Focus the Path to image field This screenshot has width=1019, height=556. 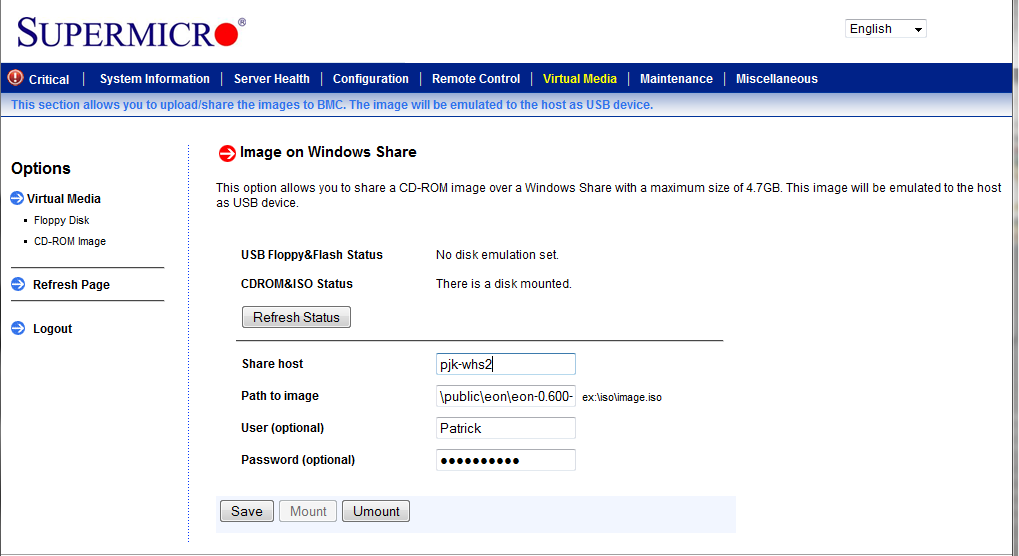click(x=506, y=396)
